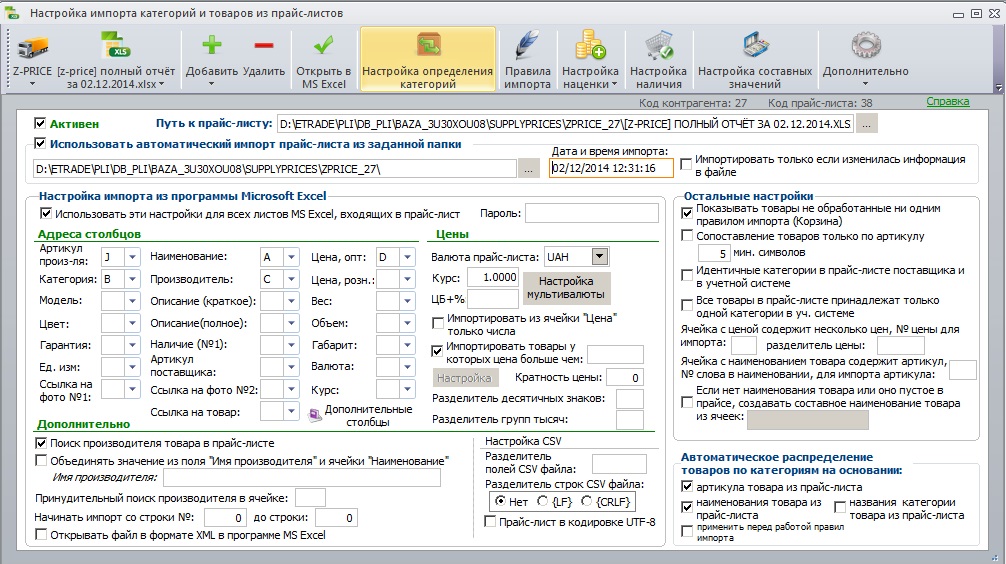Screen dimensions: 1006x564
Task: Expand the Добавить dropdown arrow
Action: 212,84
